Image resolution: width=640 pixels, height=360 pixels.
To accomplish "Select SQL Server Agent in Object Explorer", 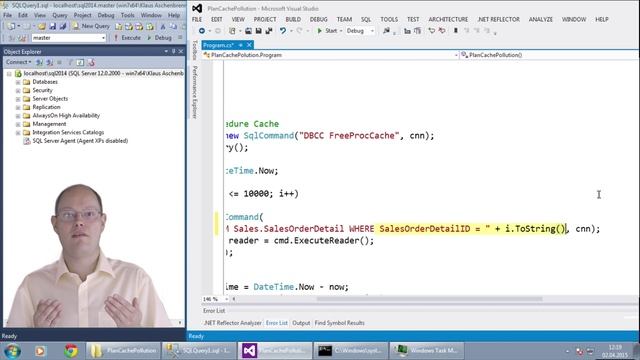I will tap(80, 141).
